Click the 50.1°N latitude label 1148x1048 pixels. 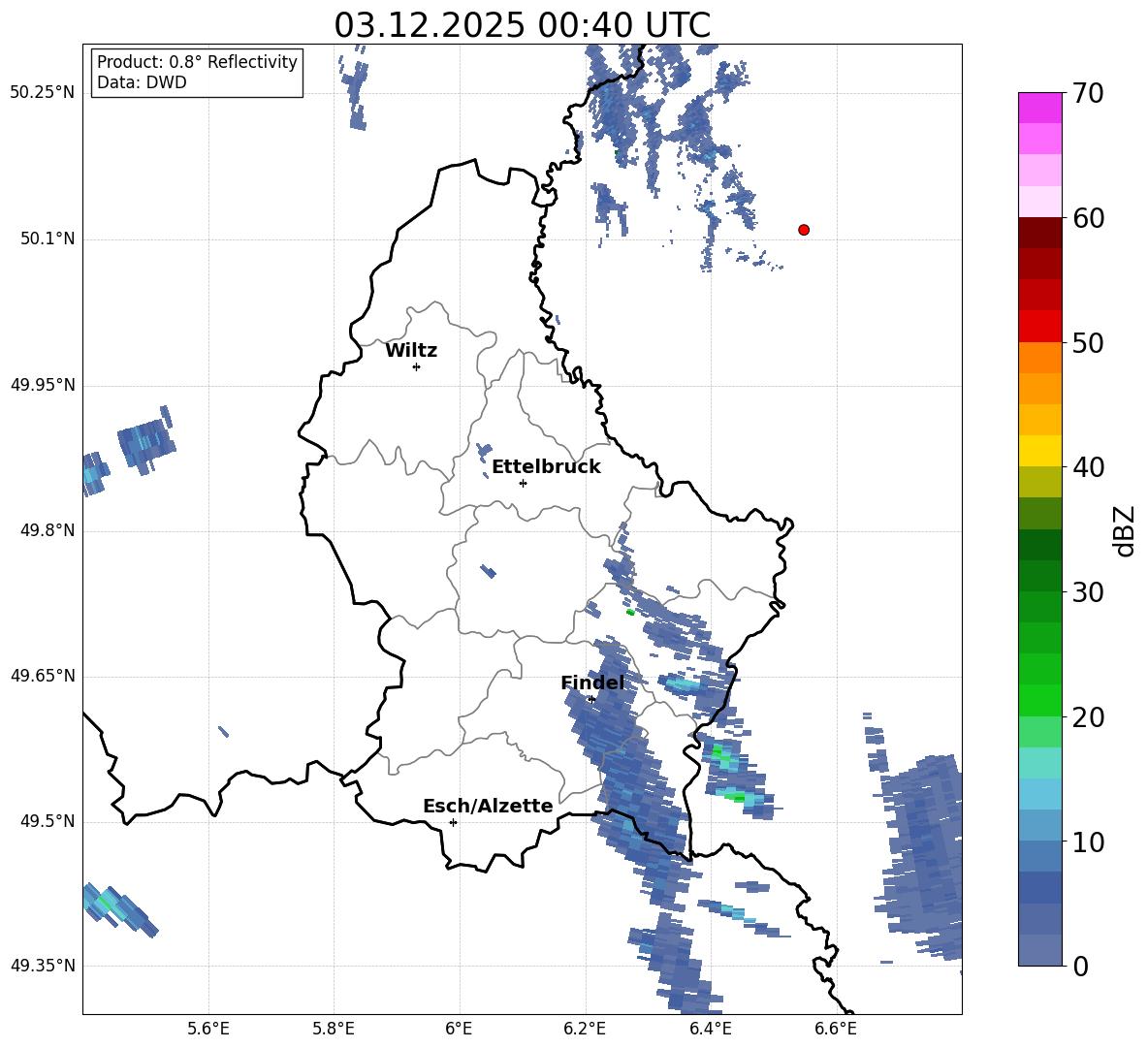48,238
